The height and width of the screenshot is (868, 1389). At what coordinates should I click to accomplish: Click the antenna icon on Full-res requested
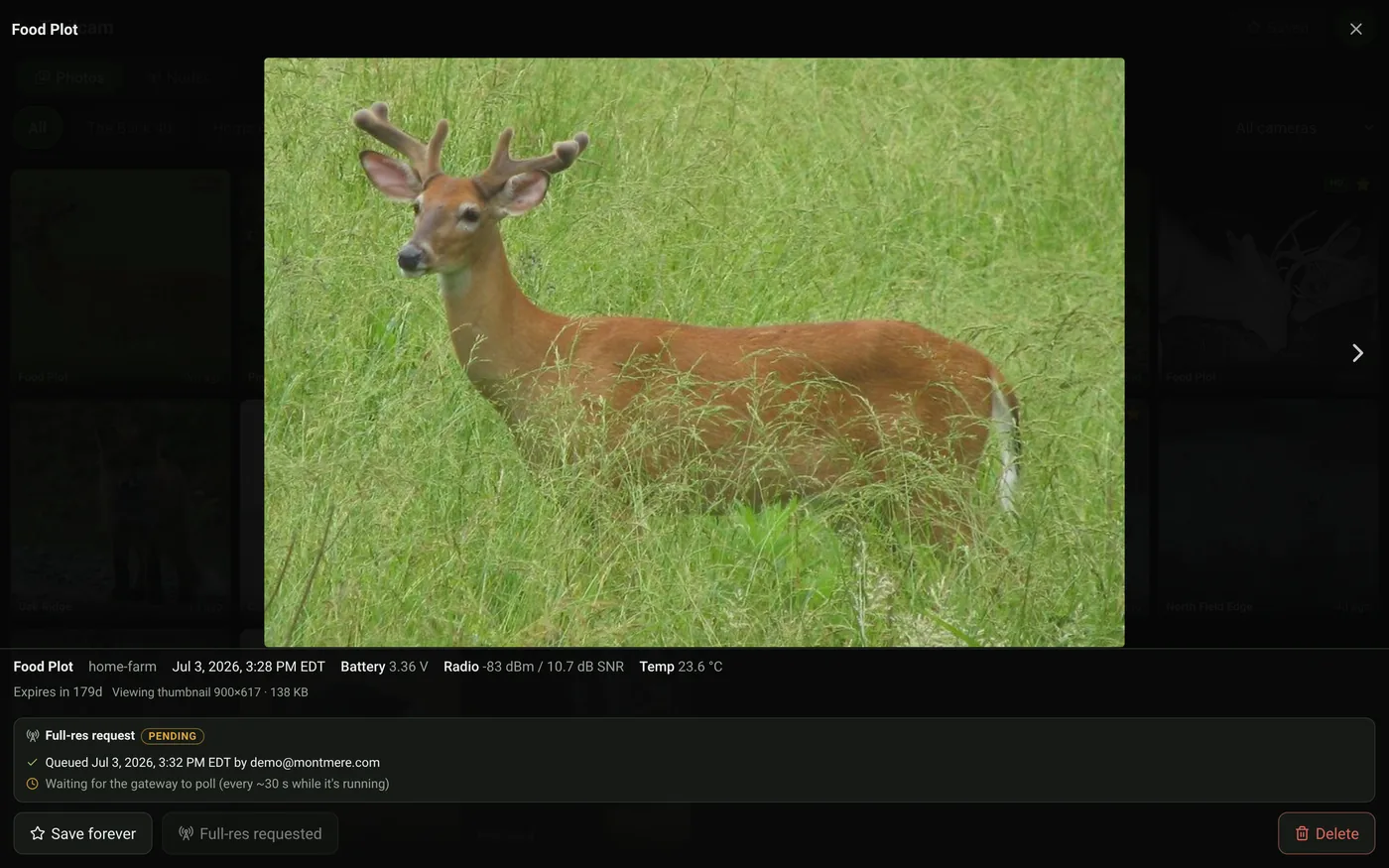pos(186,833)
